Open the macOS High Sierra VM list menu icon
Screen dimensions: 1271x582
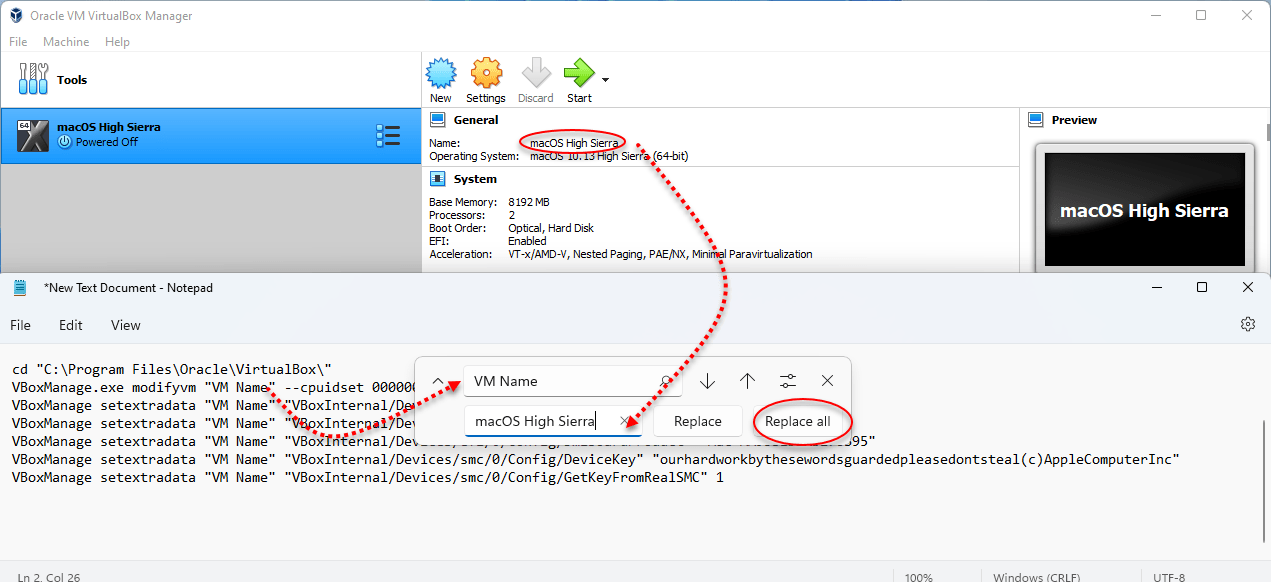(388, 136)
